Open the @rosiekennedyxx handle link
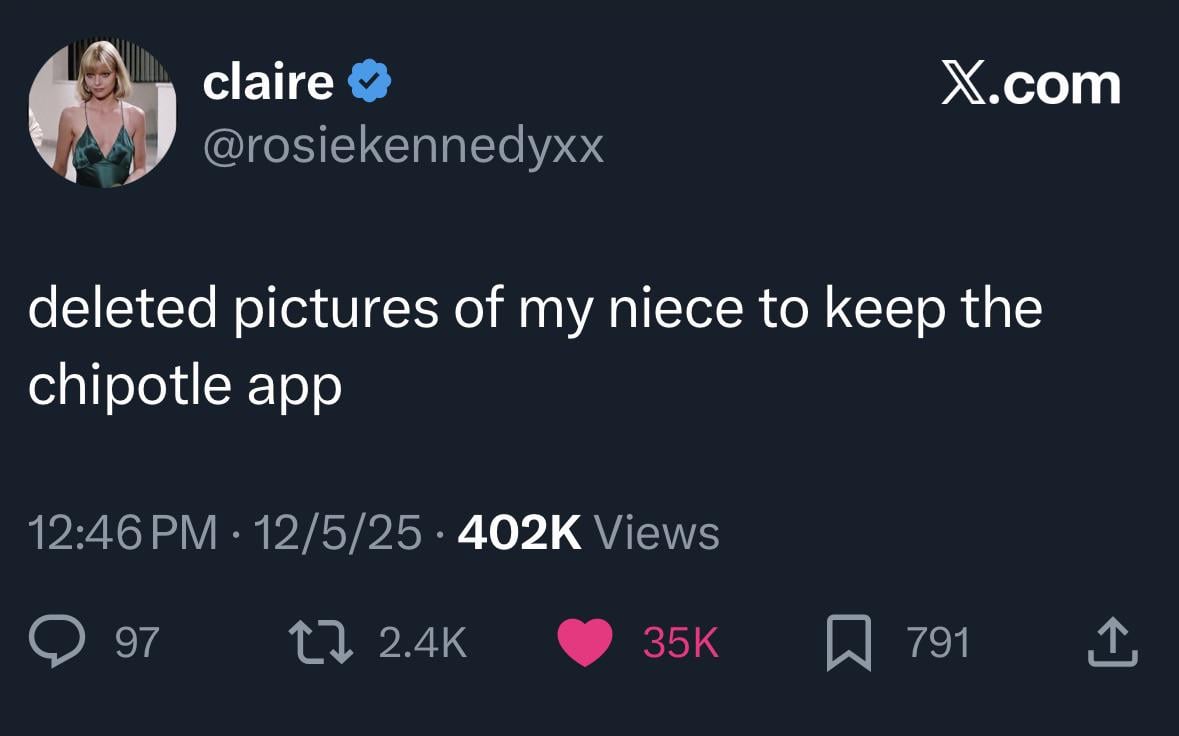1179x736 pixels. [x=403, y=147]
